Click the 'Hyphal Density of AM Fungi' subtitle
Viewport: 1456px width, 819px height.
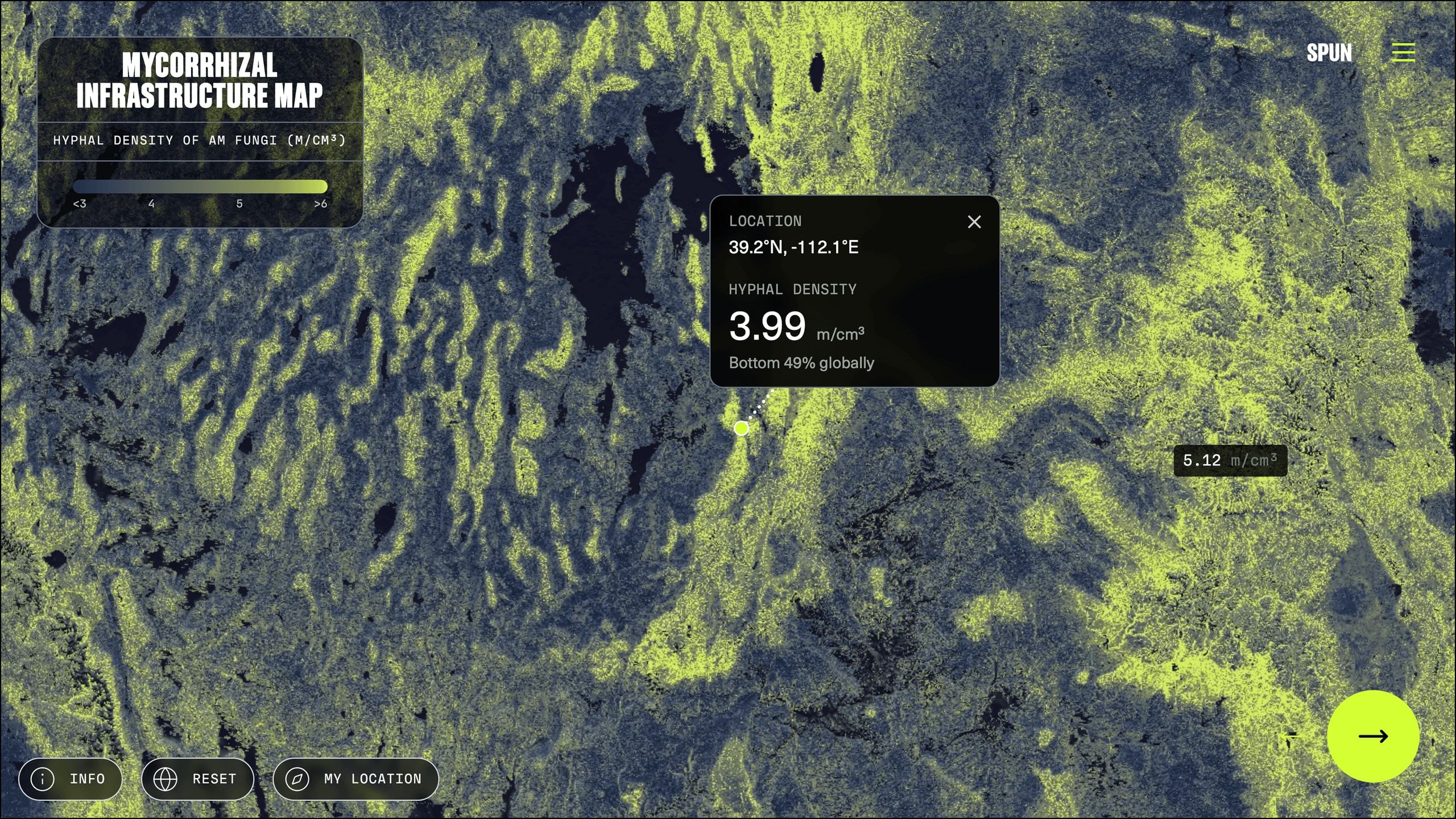tap(200, 140)
